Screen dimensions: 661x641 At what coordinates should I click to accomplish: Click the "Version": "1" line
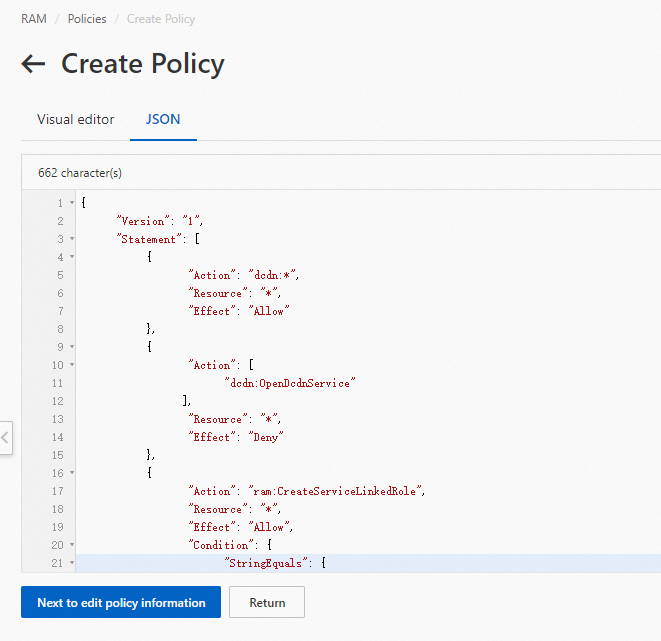click(x=160, y=221)
